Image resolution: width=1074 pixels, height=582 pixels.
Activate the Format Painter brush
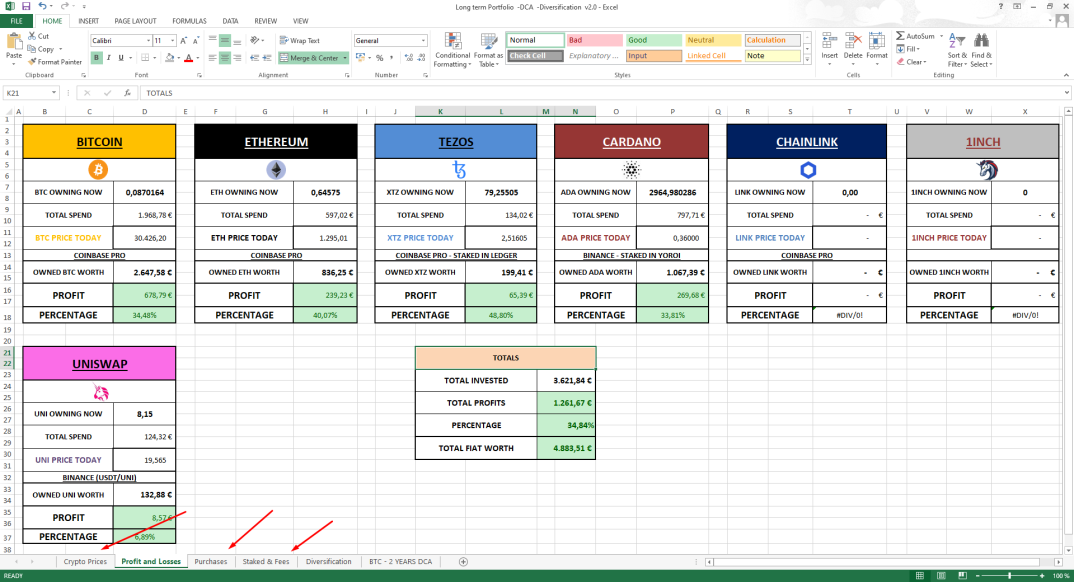(32, 62)
